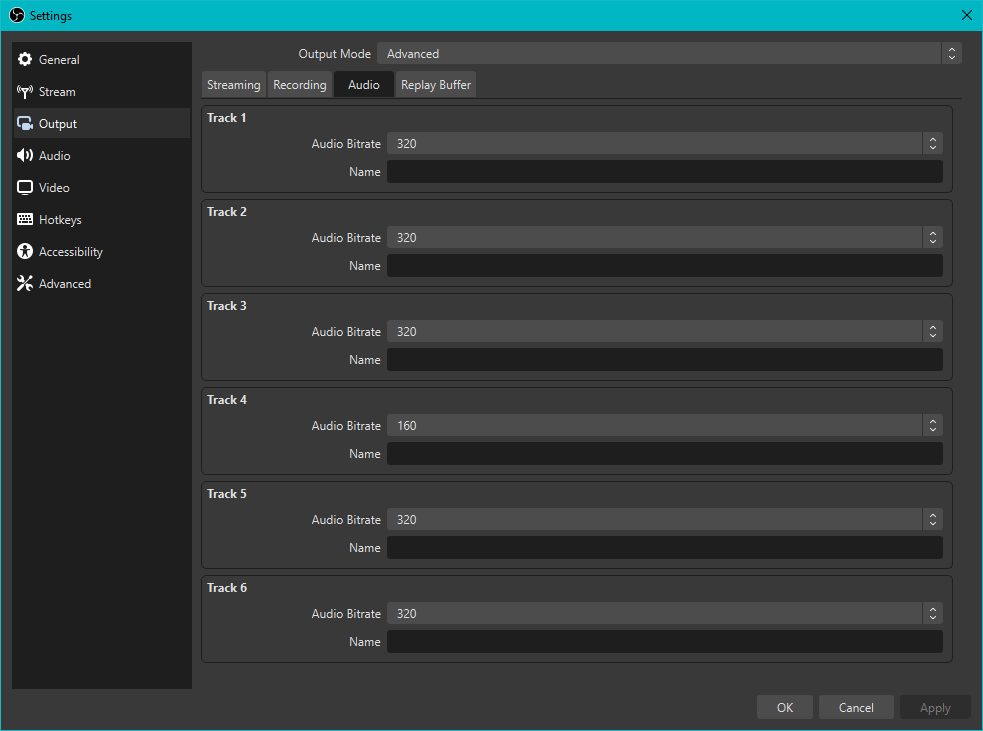This screenshot has width=983, height=731.
Task: Expand the Output Mode dropdown
Action: click(x=668, y=54)
